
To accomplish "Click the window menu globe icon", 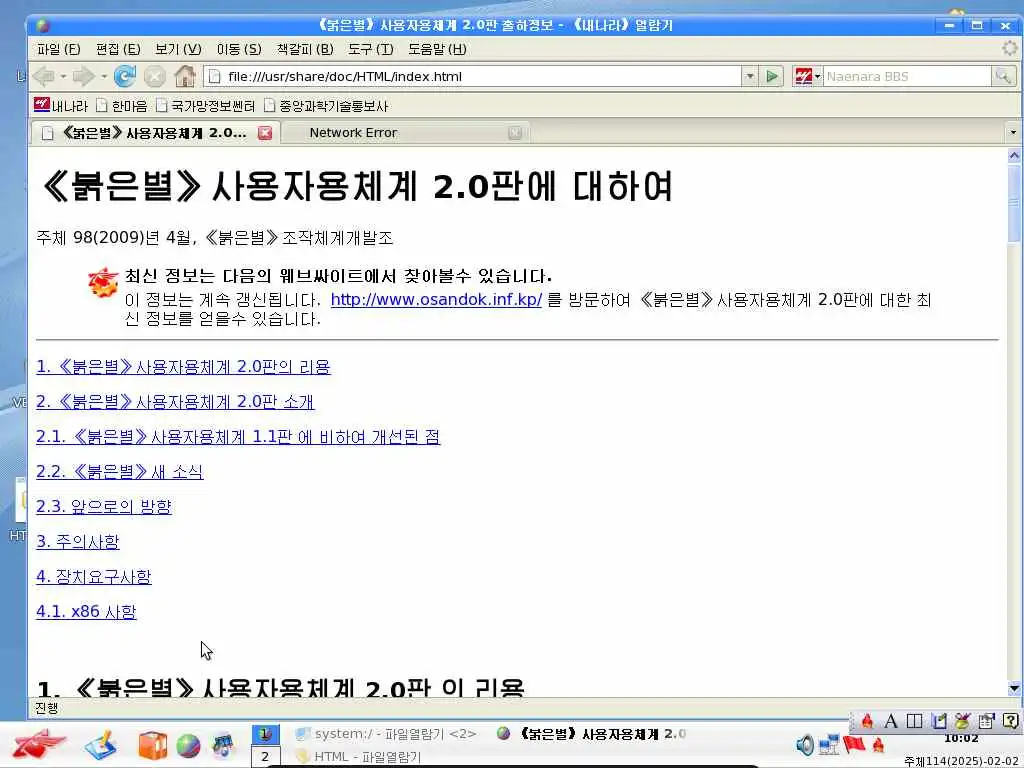I will (43, 25).
